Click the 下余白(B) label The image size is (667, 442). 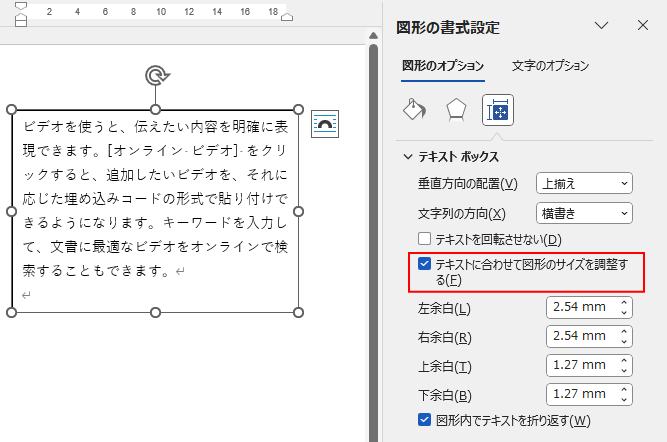[x=445, y=395]
